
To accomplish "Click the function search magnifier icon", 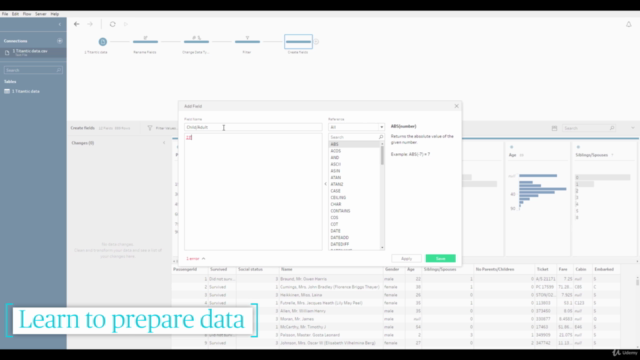I will [381, 137].
